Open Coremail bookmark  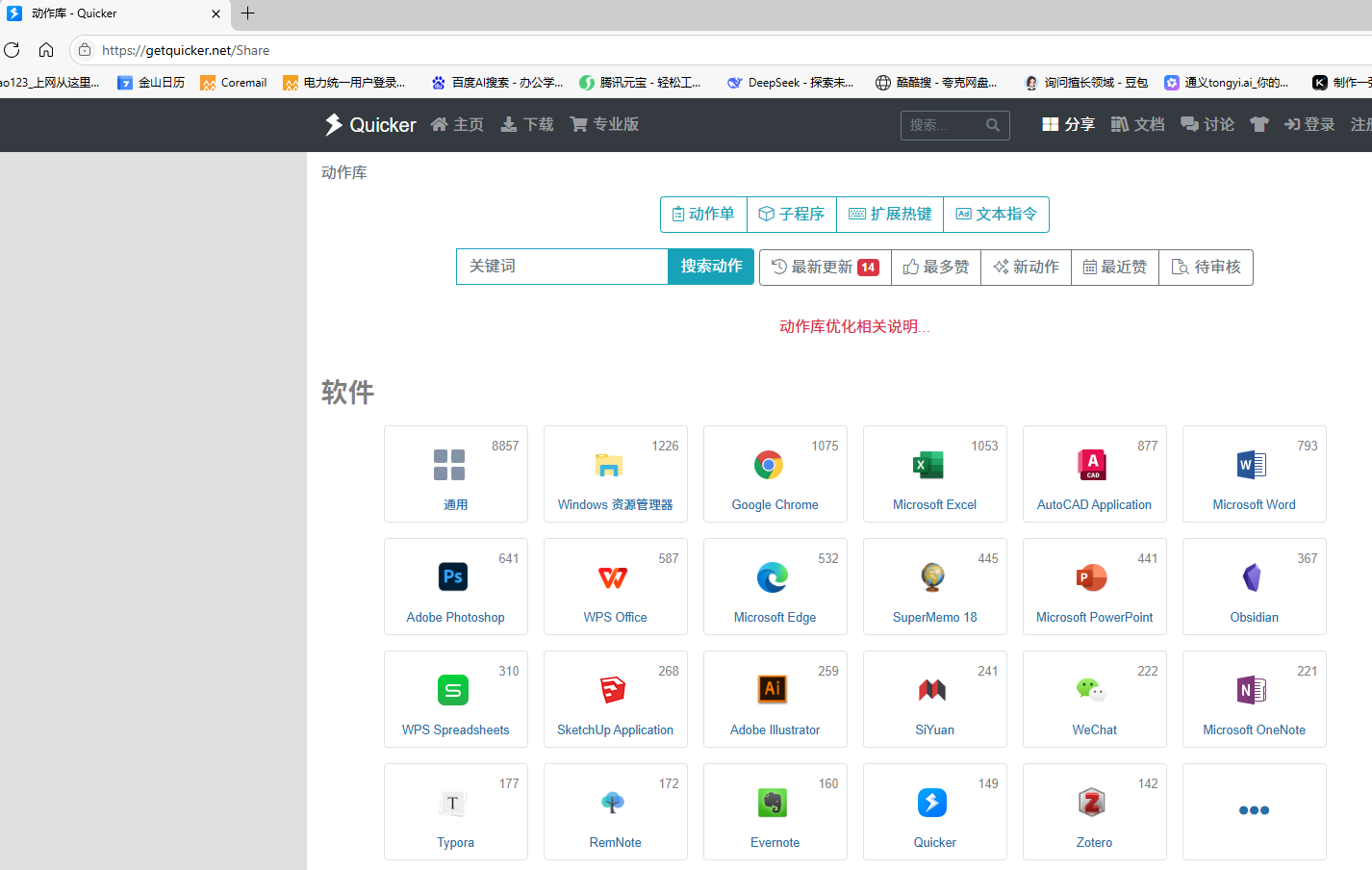(x=234, y=83)
